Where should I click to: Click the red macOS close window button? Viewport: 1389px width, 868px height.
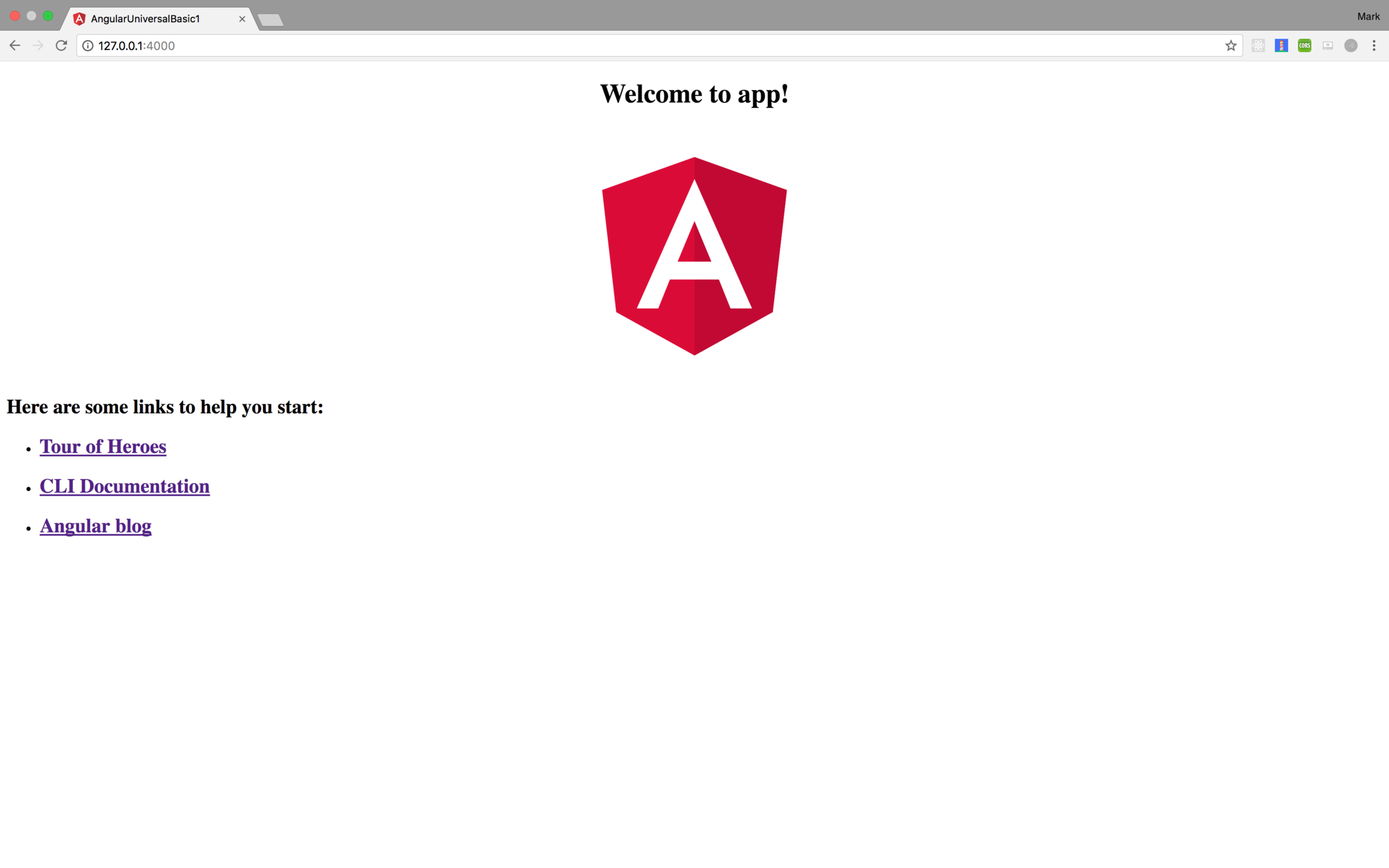click(x=14, y=15)
